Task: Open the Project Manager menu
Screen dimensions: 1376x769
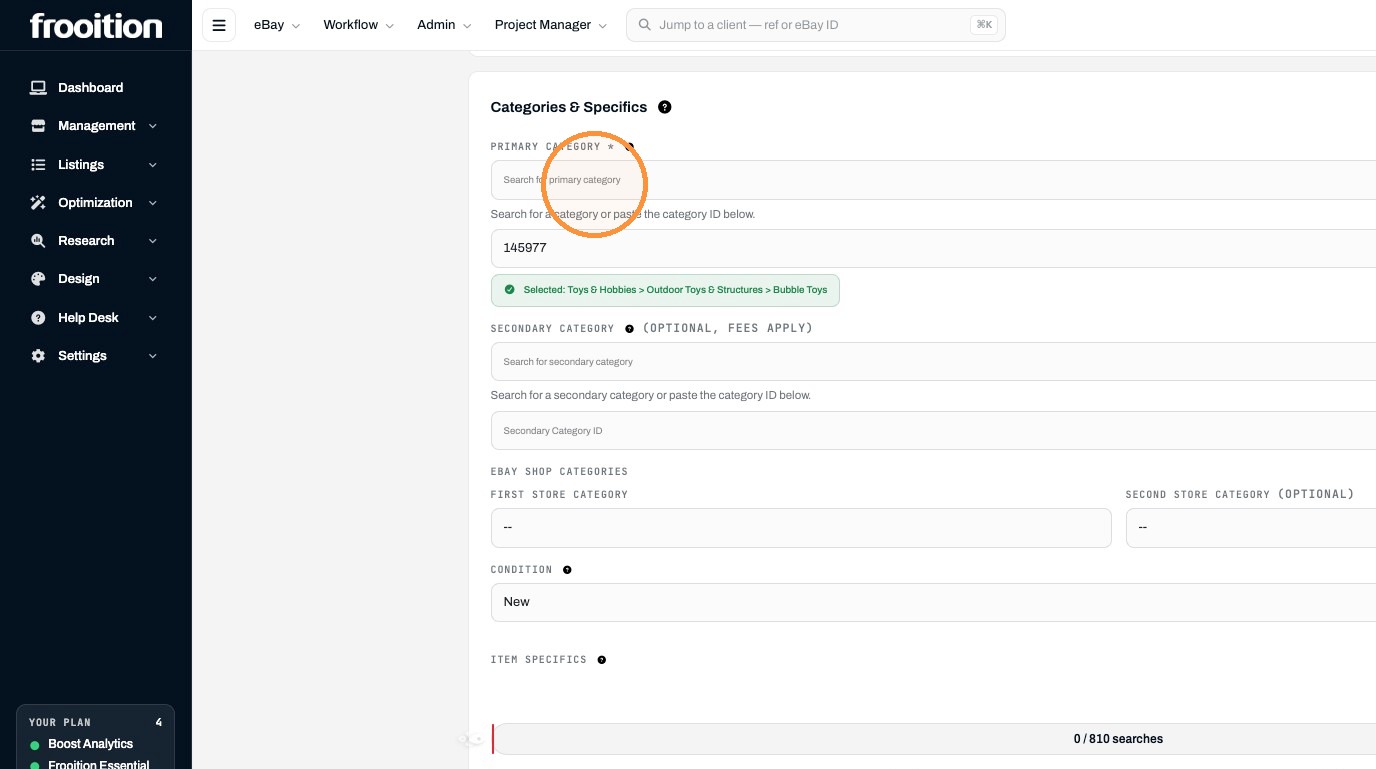Action: pos(551,25)
